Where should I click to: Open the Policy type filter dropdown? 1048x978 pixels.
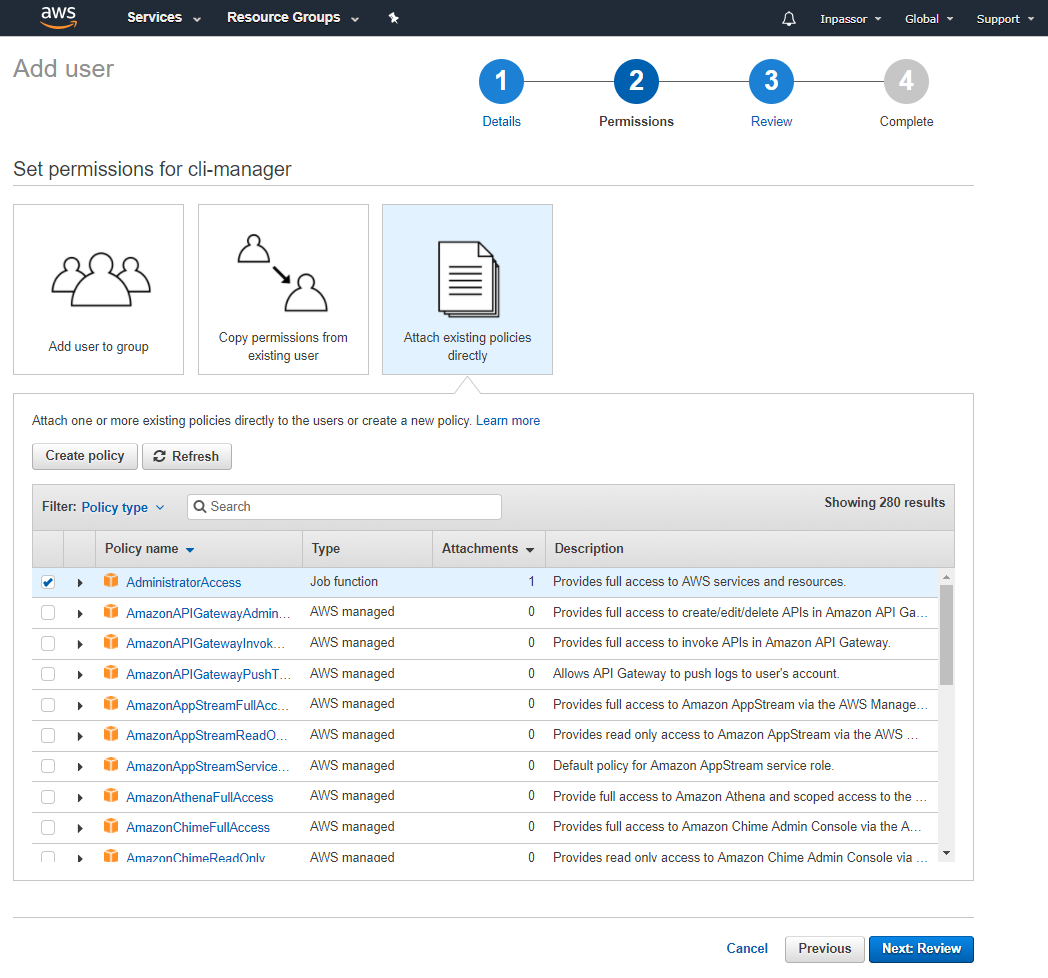point(122,507)
